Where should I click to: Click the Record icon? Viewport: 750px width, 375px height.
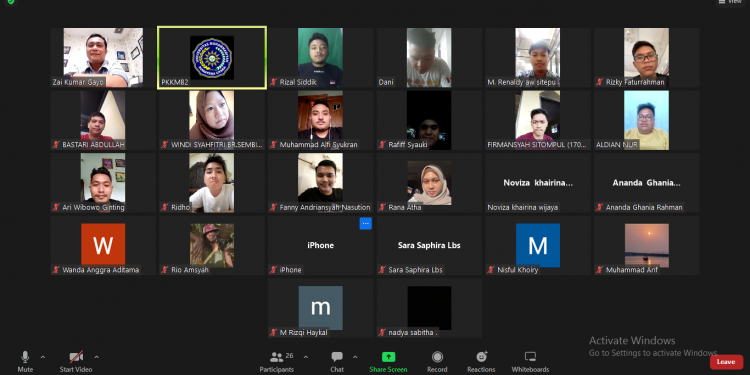pyautogui.click(x=437, y=357)
